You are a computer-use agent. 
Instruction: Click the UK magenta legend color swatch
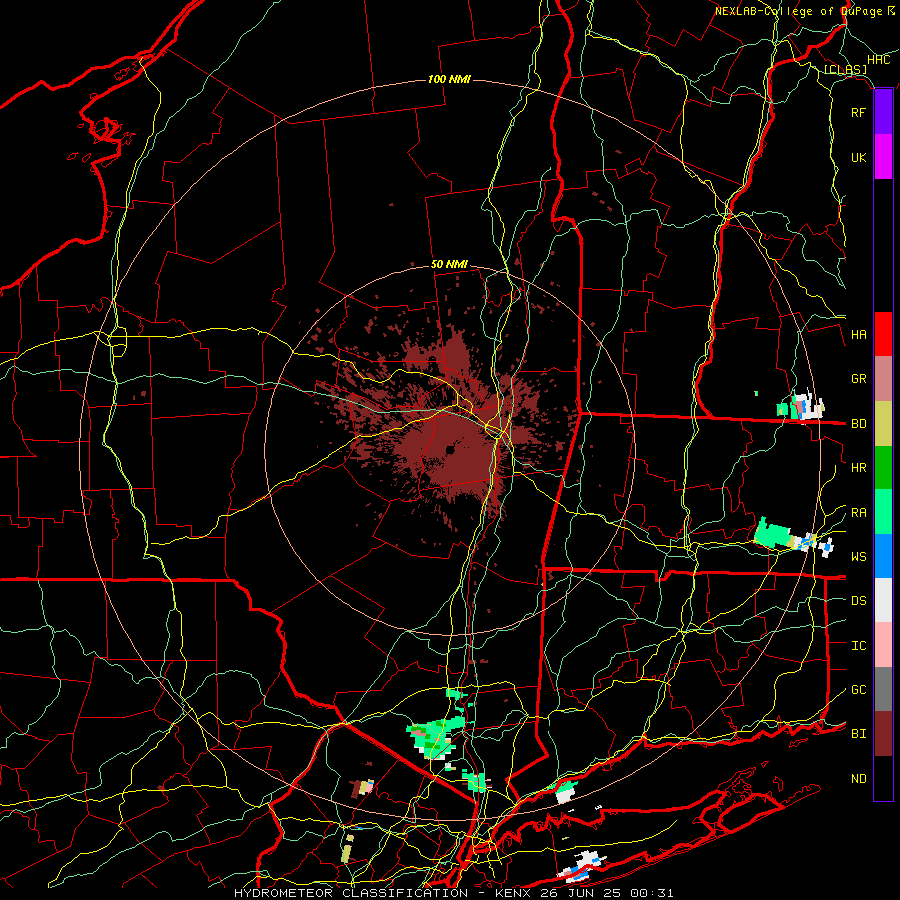coord(883,157)
